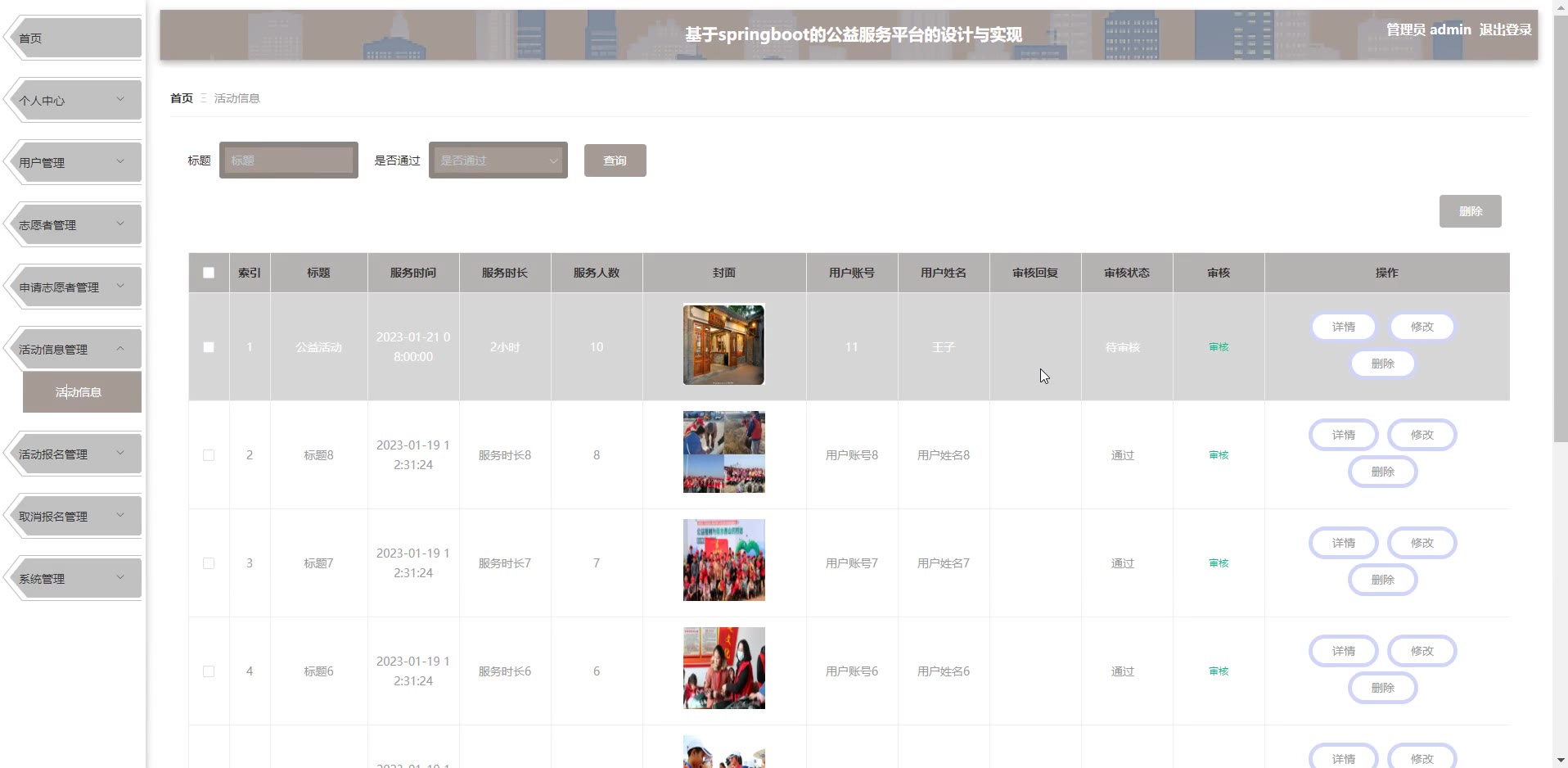Viewport: 1568px width, 768px height.
Task: Click 修改 for the 标题8 row
Action: 1422,435
